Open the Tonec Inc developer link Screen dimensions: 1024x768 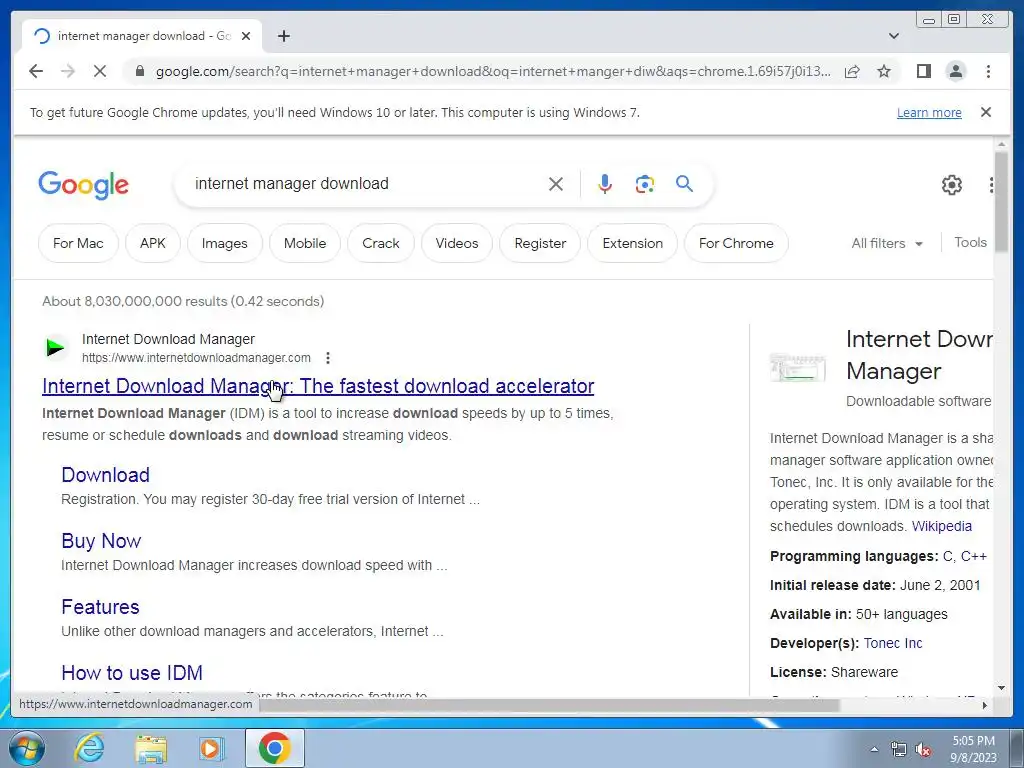pyautogui.click(x=893, y=643)
